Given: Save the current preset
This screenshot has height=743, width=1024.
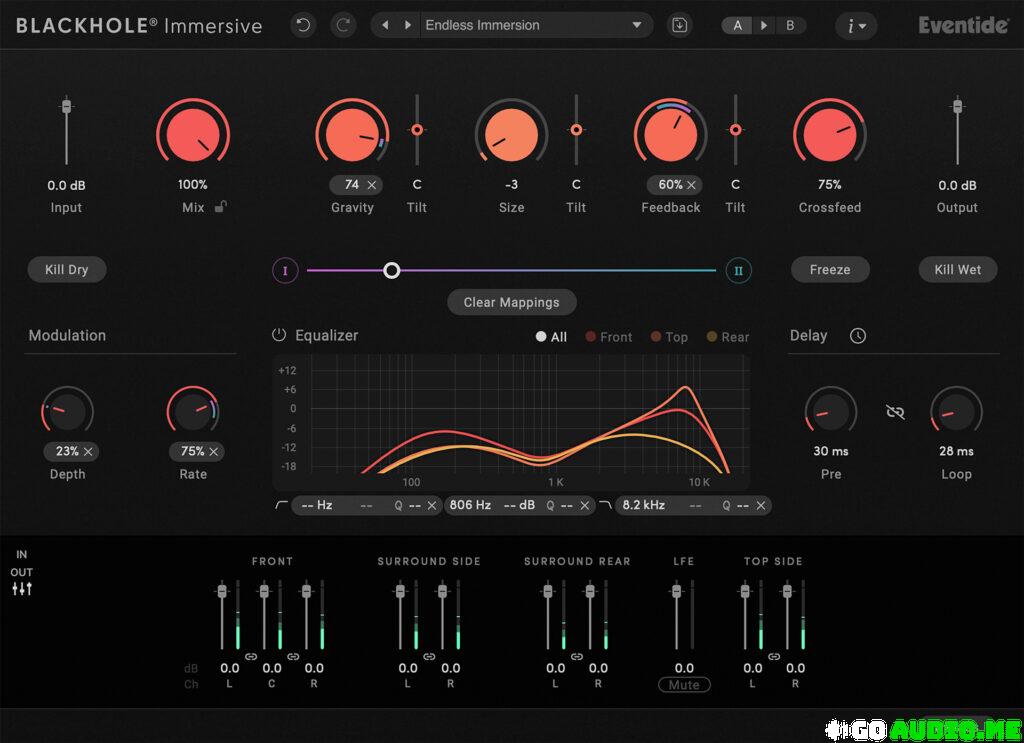Looking at the screenshot, I should (x=680, y=25).
